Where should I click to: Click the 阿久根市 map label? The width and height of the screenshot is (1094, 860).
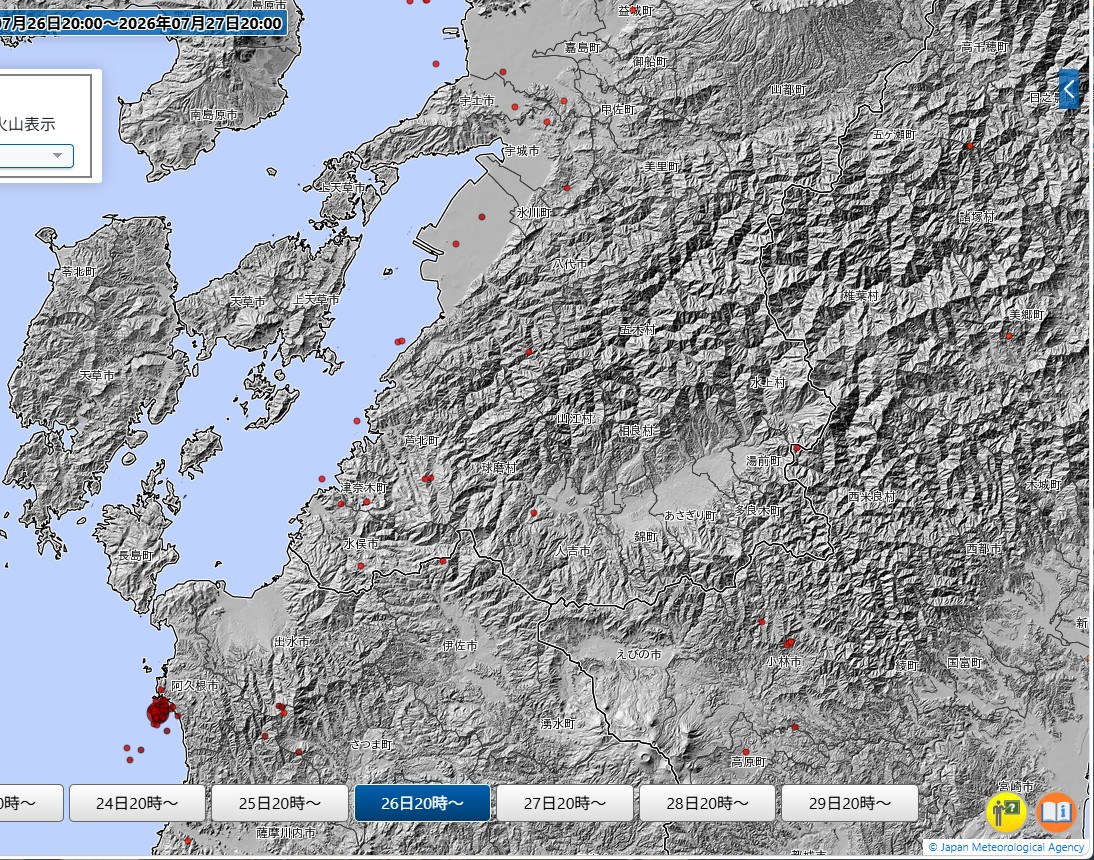tap(195, 686)
